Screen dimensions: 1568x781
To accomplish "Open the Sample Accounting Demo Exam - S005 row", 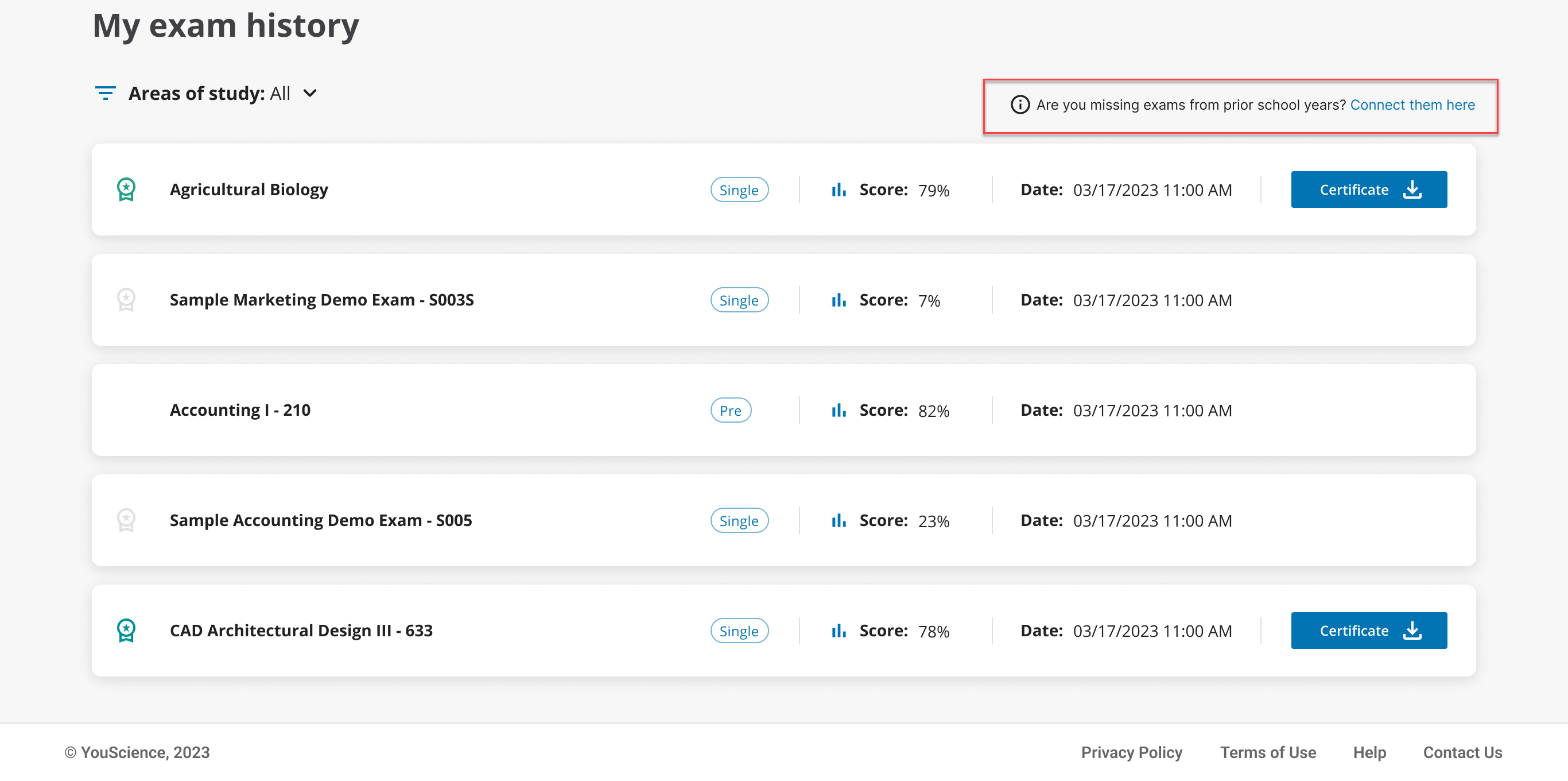I will [x=321, y=520].
